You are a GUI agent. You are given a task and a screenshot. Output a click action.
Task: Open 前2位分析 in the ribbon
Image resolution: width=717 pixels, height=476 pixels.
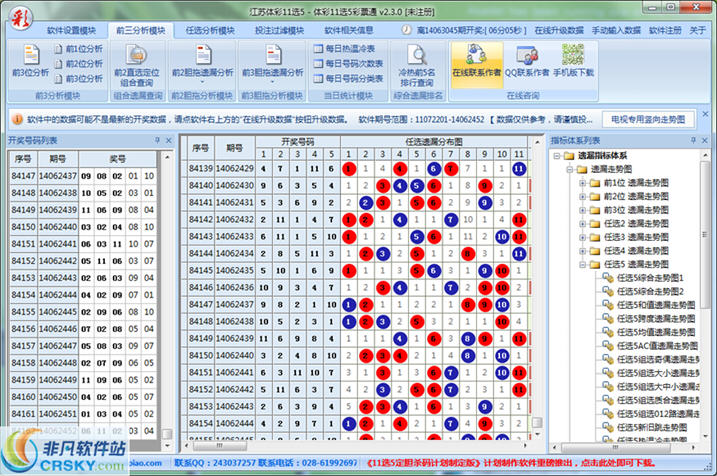click(78, 64)
